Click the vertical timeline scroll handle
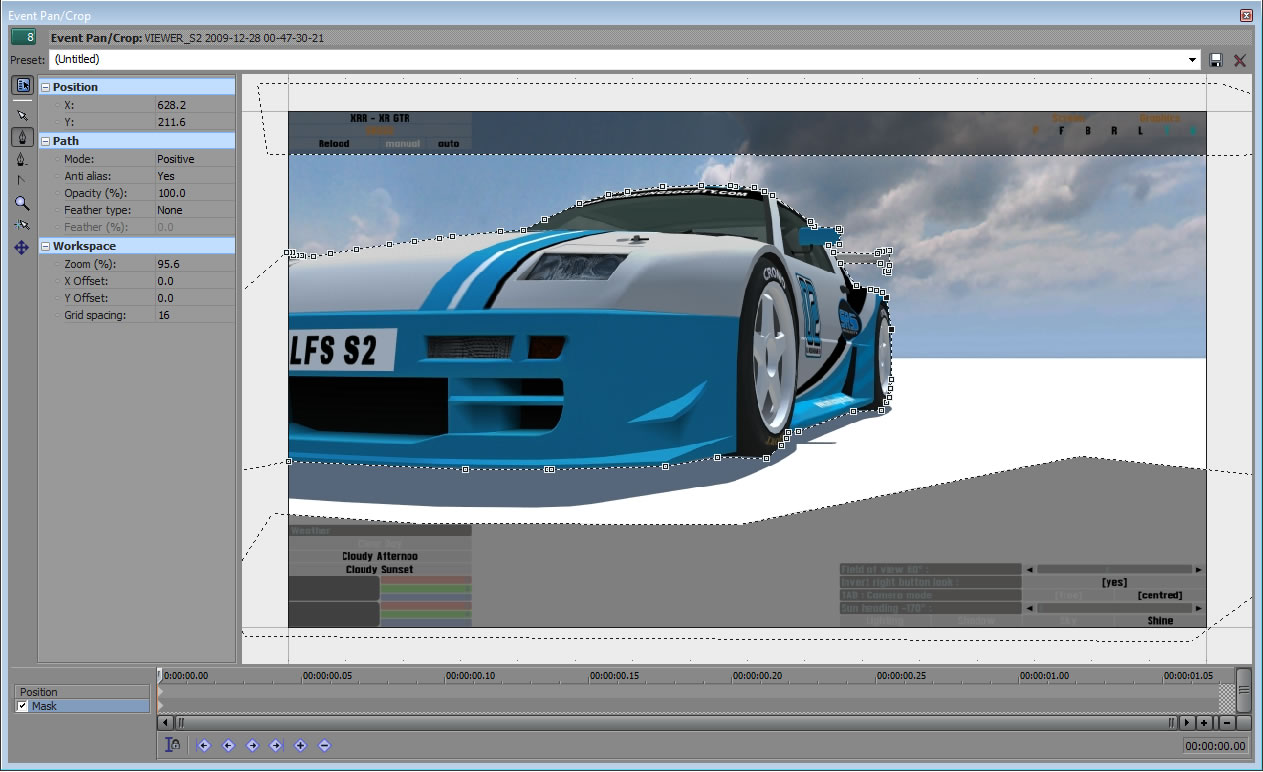The image size is (1263, 772). point(1244,690)
